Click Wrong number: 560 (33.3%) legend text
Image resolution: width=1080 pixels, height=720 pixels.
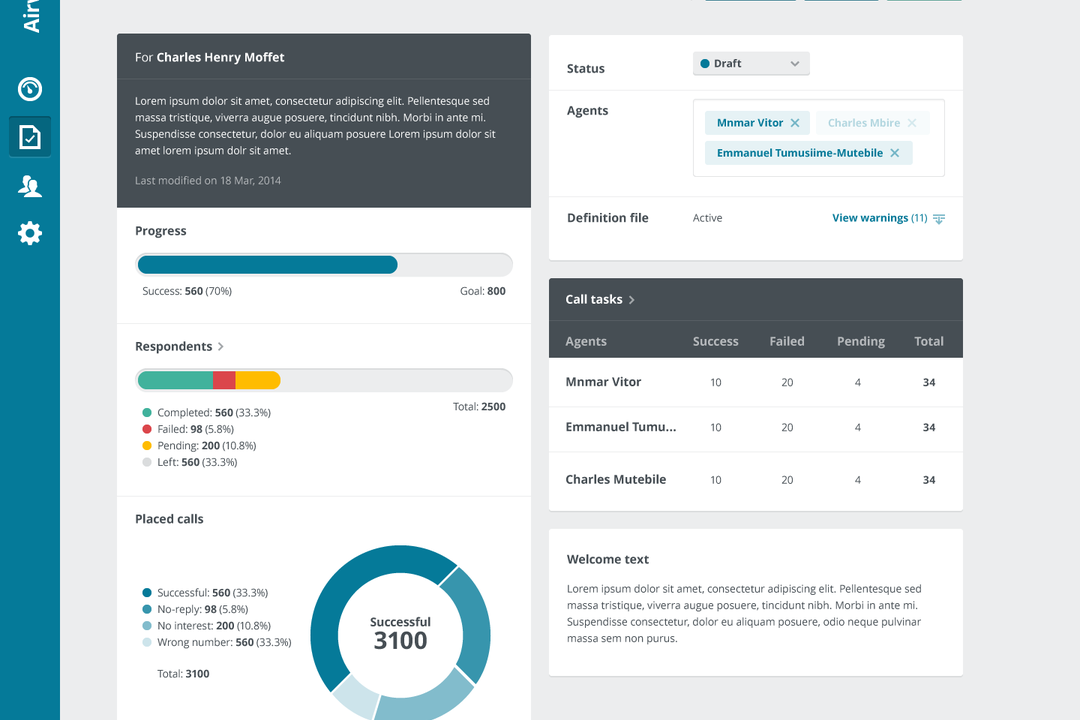click(x=225, y=642)
